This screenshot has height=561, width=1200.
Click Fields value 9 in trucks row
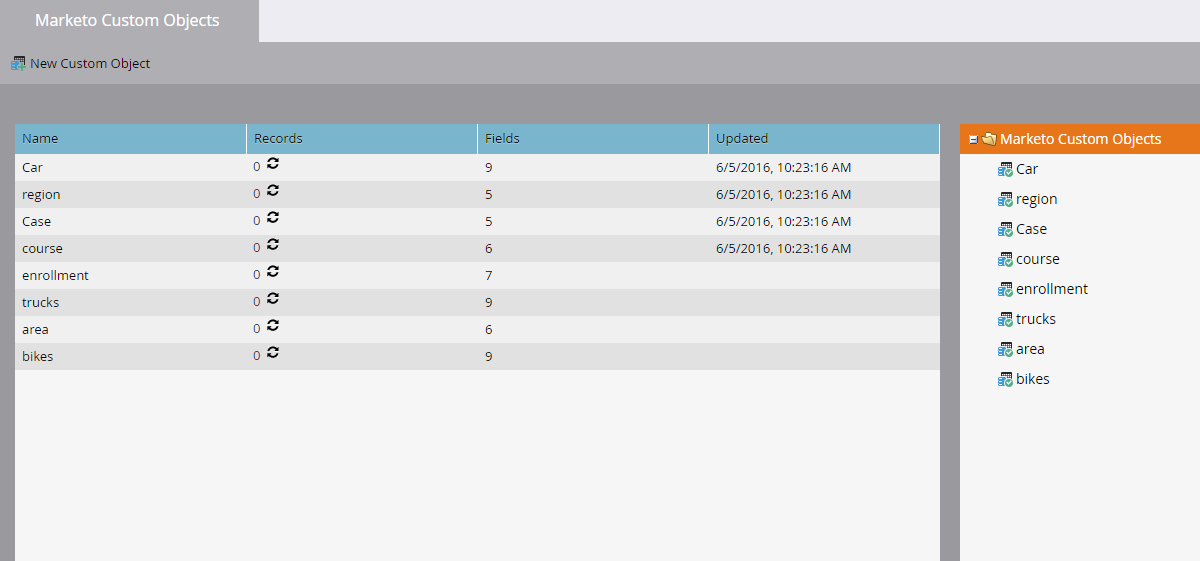coord(488,302)
